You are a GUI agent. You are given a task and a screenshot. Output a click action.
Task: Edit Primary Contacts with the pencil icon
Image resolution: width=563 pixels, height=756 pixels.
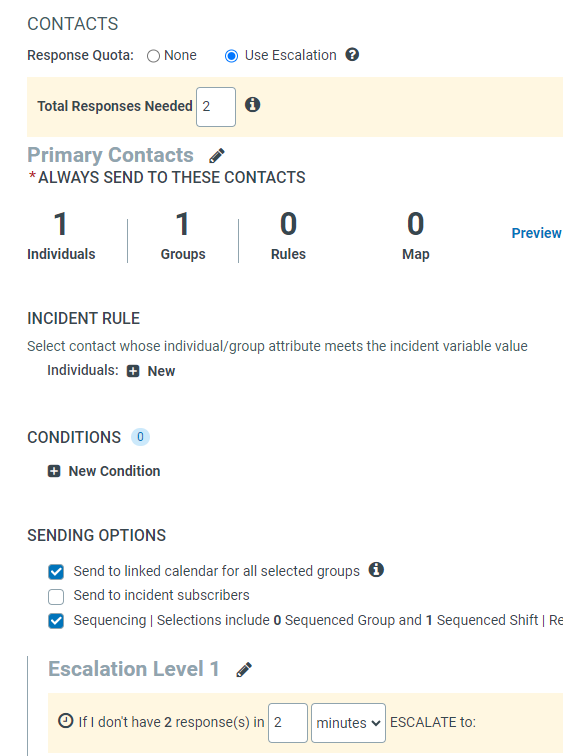pyautogui.click(x=217, y=156)
